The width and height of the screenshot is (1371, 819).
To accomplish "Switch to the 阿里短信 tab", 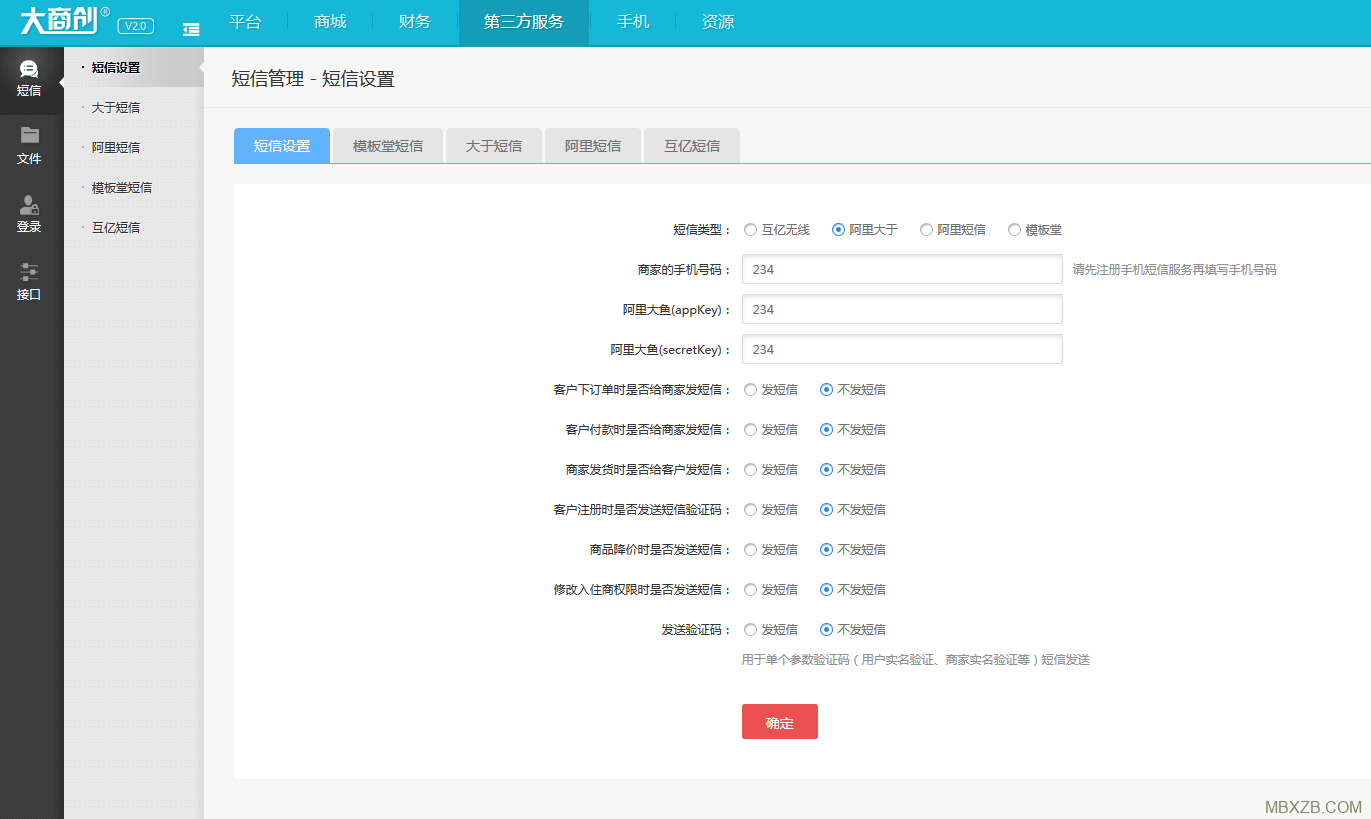I will [593, 146].
